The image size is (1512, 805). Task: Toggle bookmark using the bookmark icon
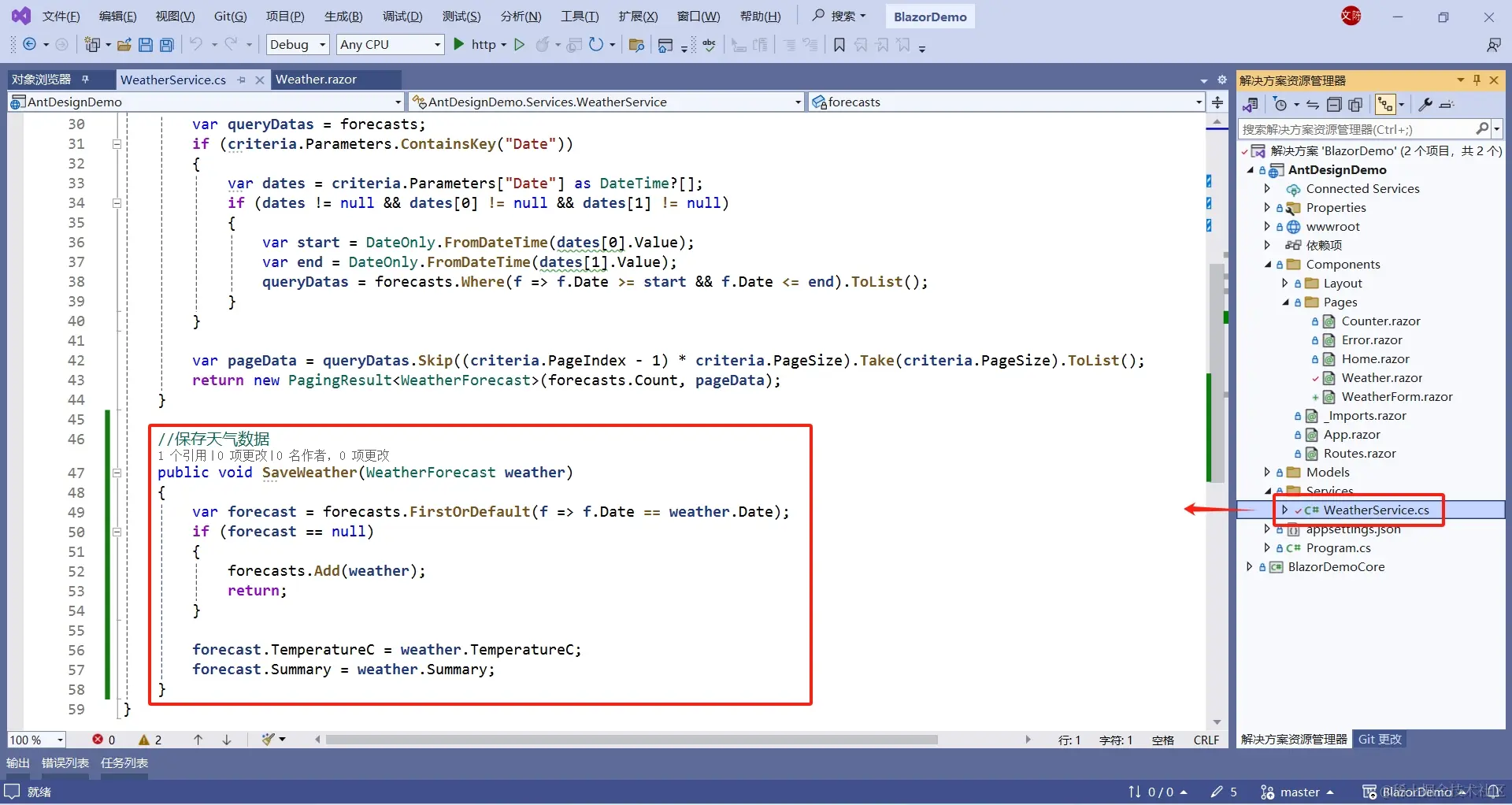coord(839,45)
